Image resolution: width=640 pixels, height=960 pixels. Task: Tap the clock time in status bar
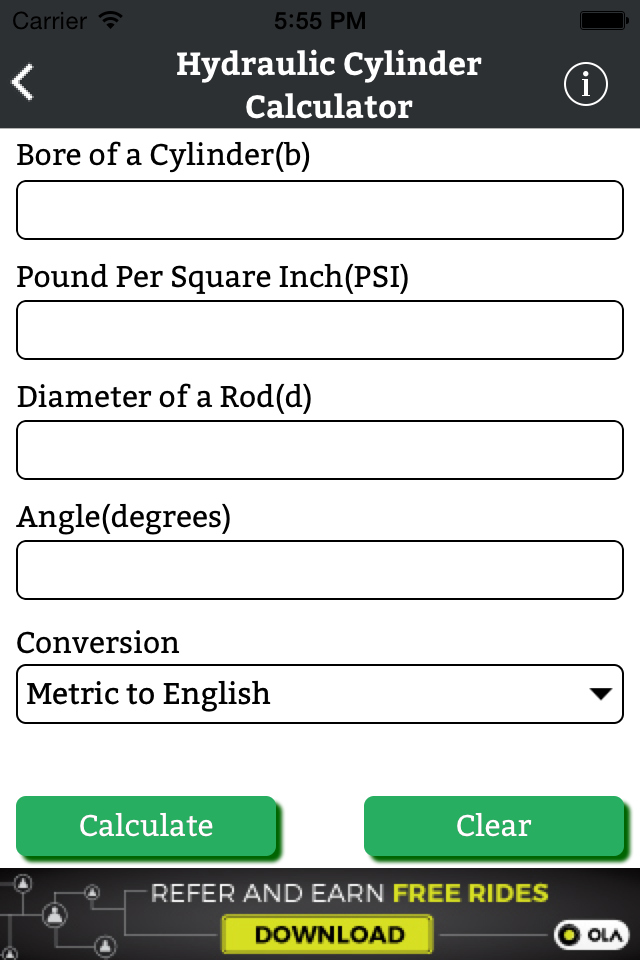pyautogui.click(x=320, y=21)
